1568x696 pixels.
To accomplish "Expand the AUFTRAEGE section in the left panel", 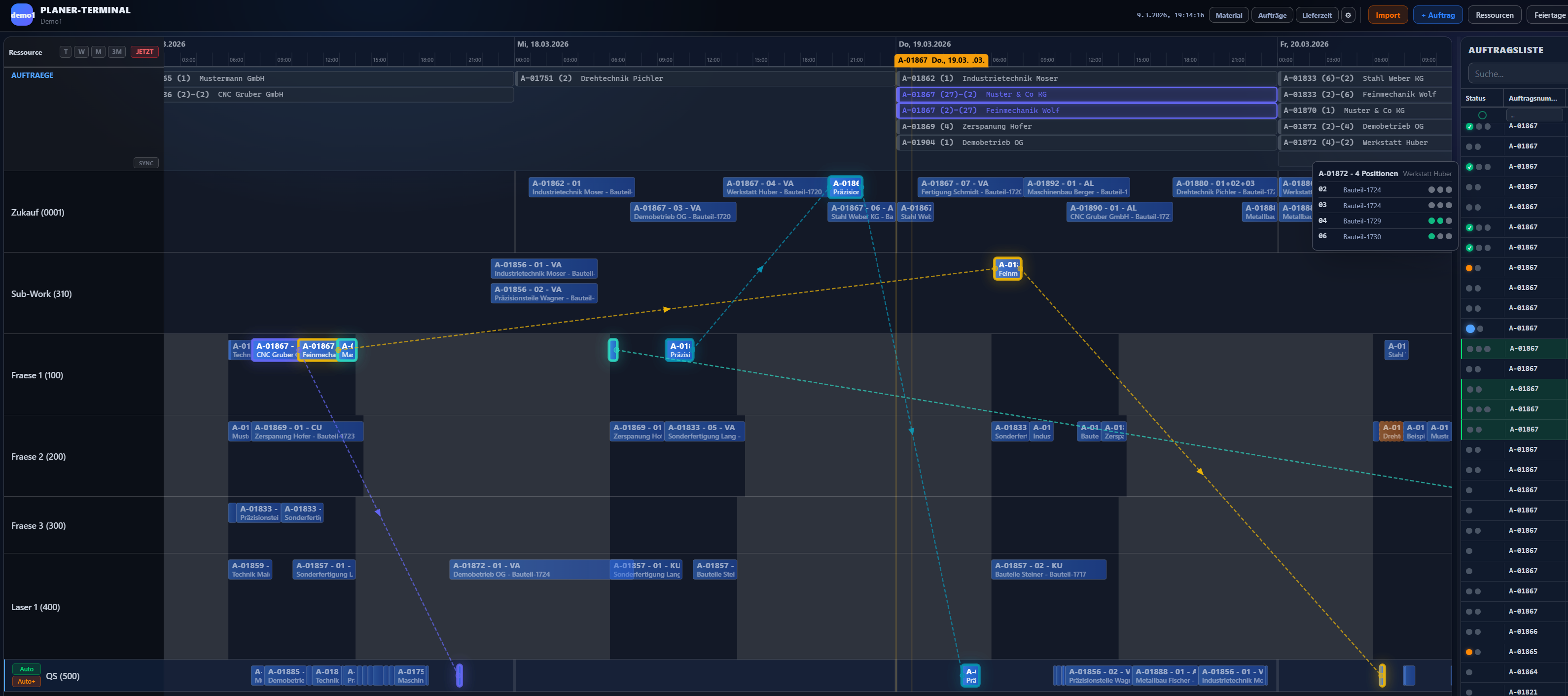I will pos(32,75).
